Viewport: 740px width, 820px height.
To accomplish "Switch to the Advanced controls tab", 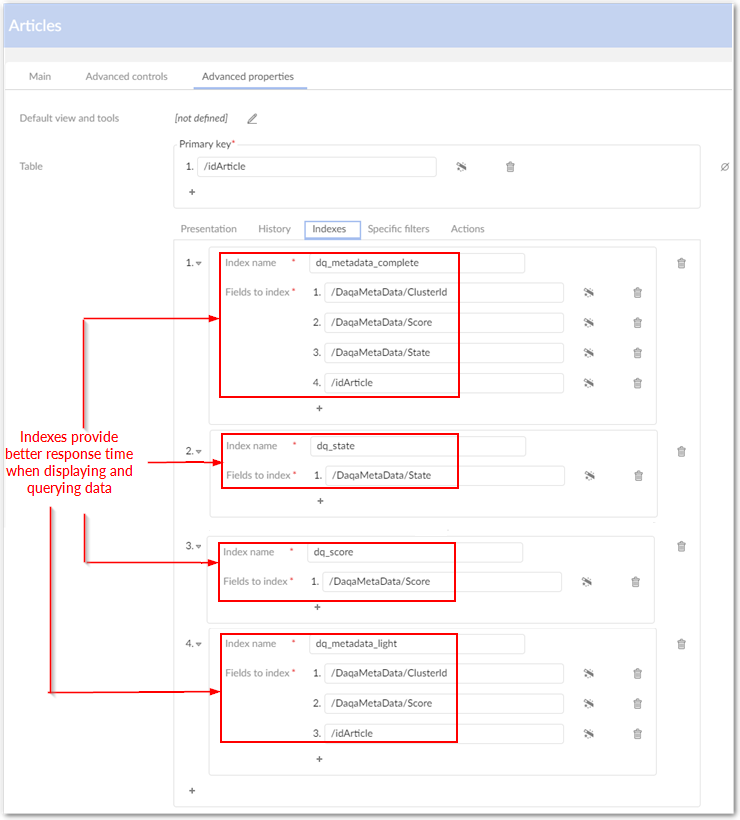I will [x=127, y=77].
